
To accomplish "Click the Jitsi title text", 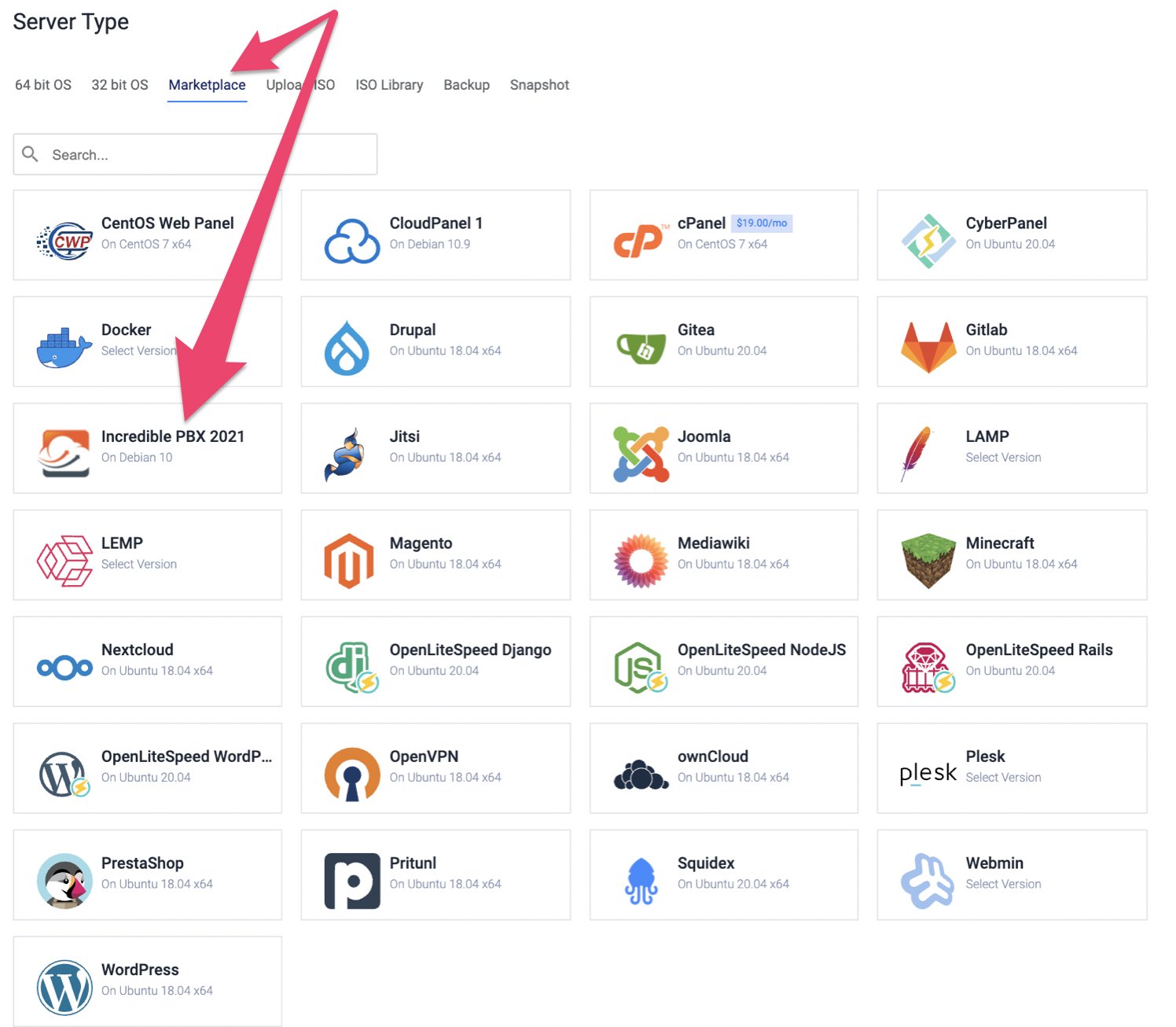I will click(x=404, y=436).
